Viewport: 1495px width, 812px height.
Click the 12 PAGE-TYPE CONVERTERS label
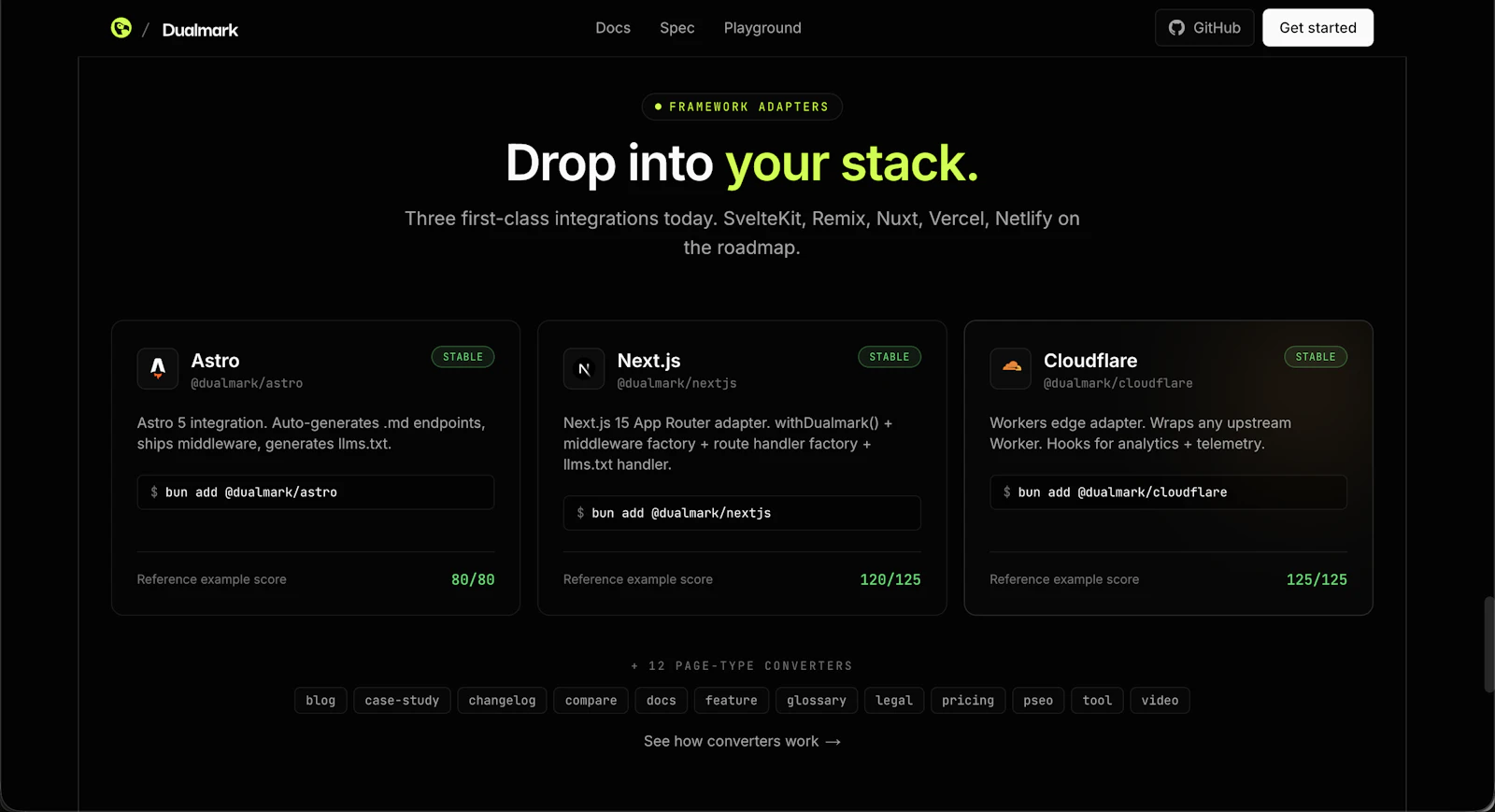tap(742, 666)
